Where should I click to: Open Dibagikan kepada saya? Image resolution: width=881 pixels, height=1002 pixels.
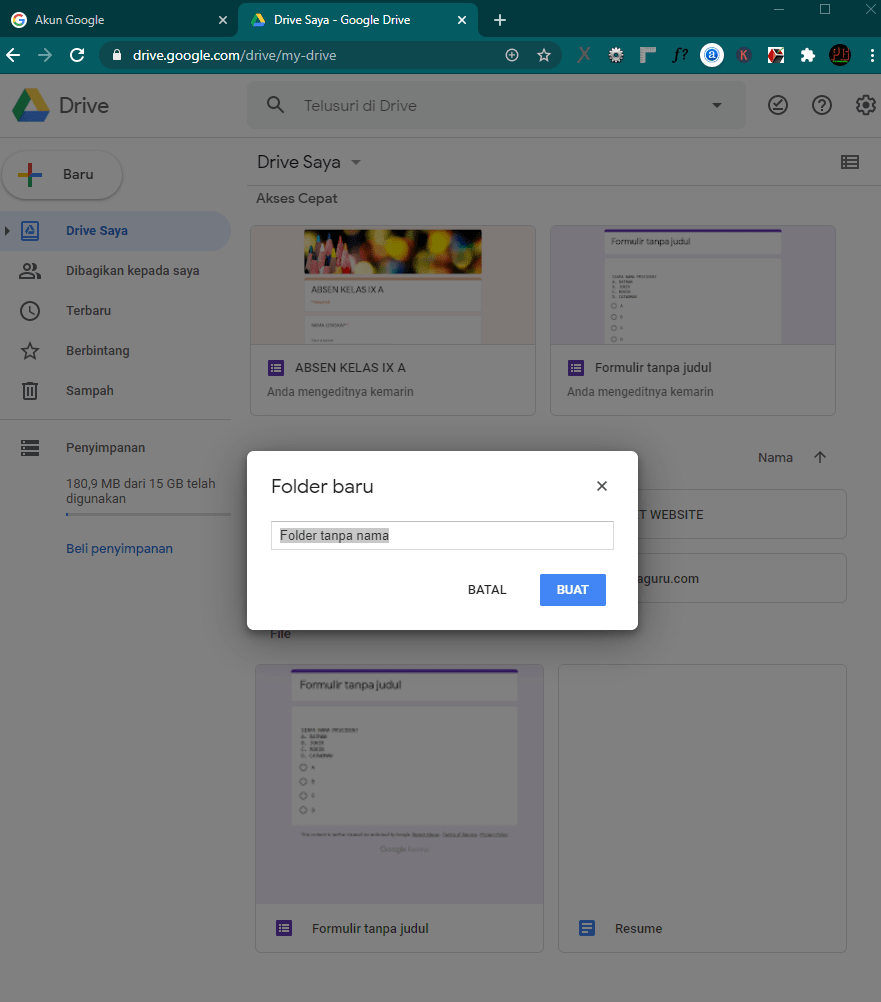tap(116, 271)
